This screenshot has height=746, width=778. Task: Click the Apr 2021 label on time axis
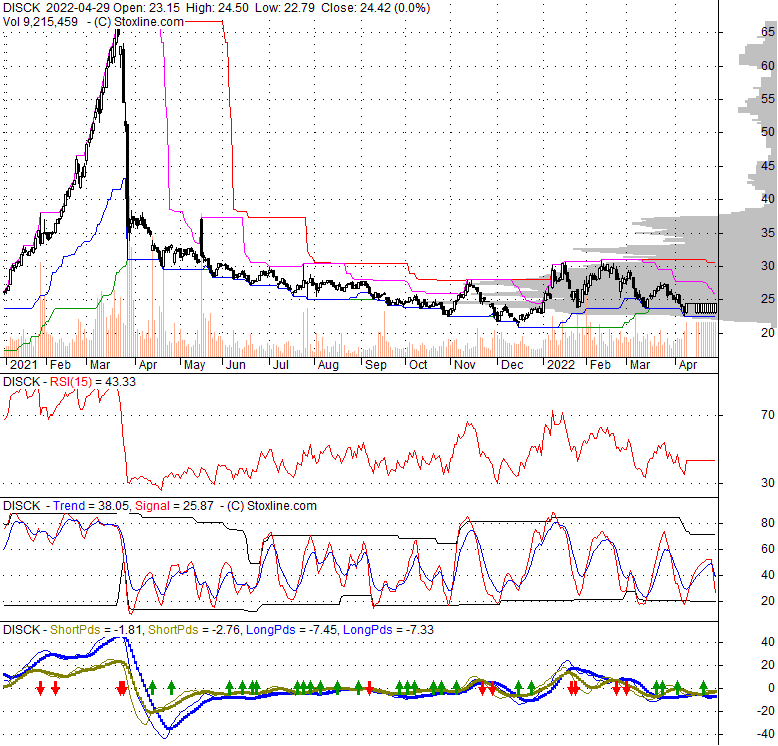(148, 365)
